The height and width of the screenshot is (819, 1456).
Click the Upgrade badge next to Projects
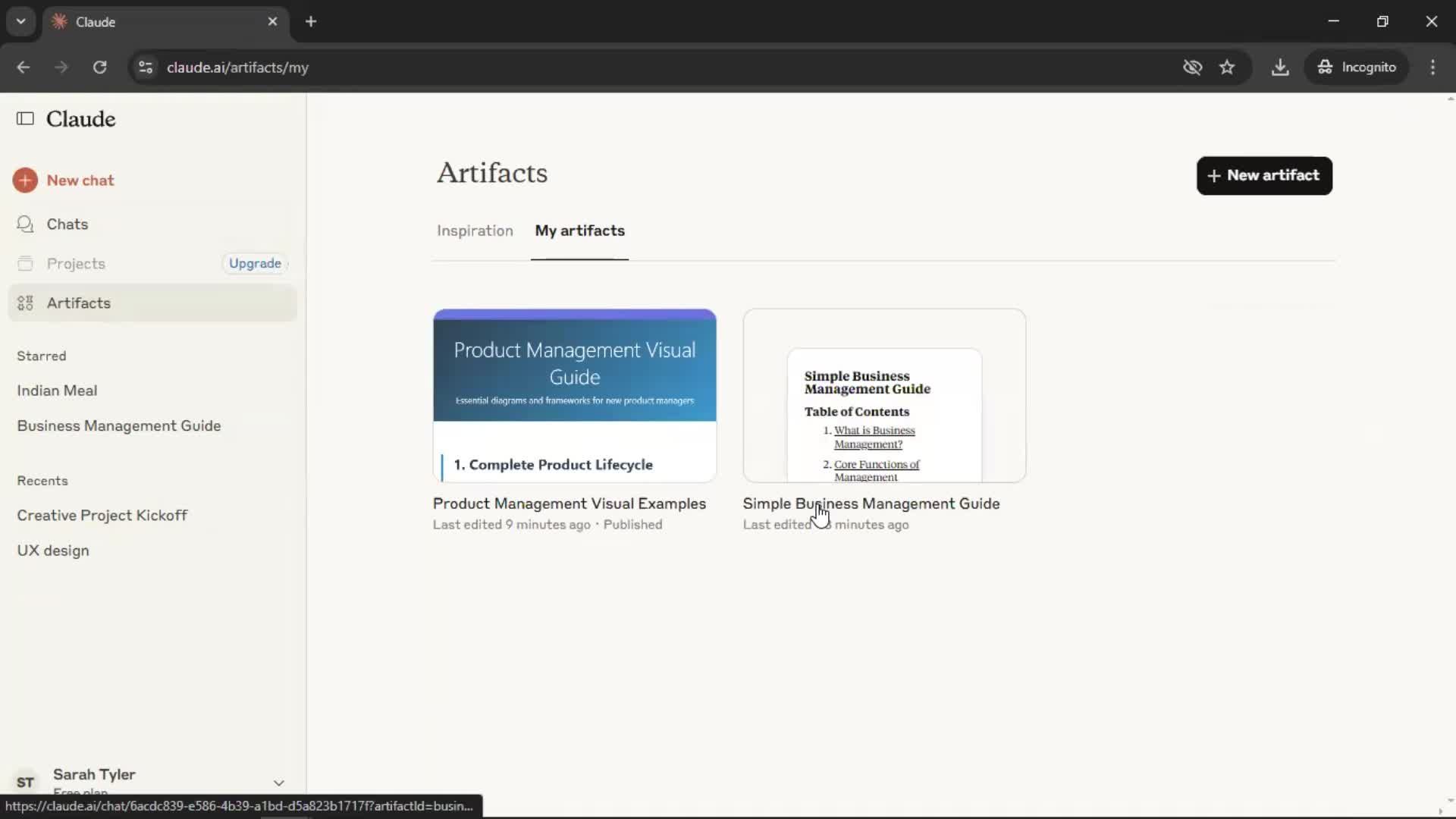pyautogui.click(x=255, y=264)
